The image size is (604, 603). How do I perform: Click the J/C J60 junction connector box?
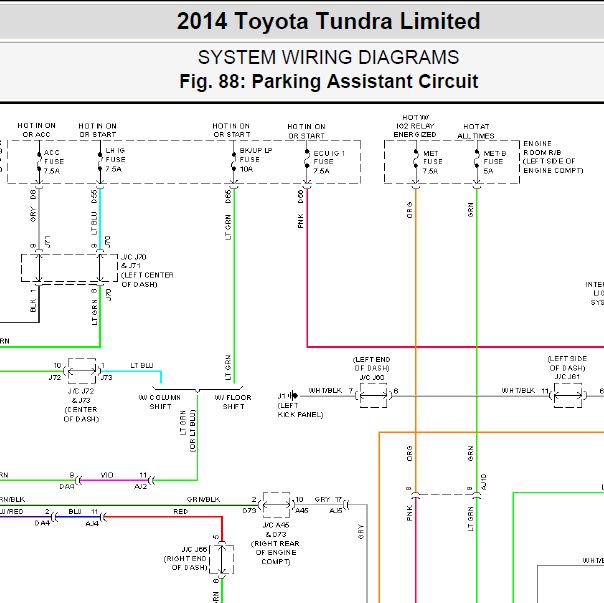373,395
